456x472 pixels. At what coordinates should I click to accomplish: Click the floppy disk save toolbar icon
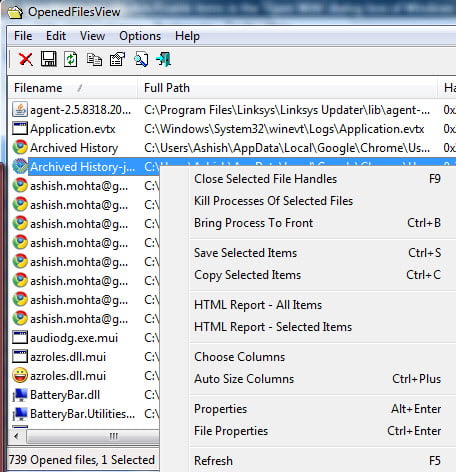[x=49, y=59]
